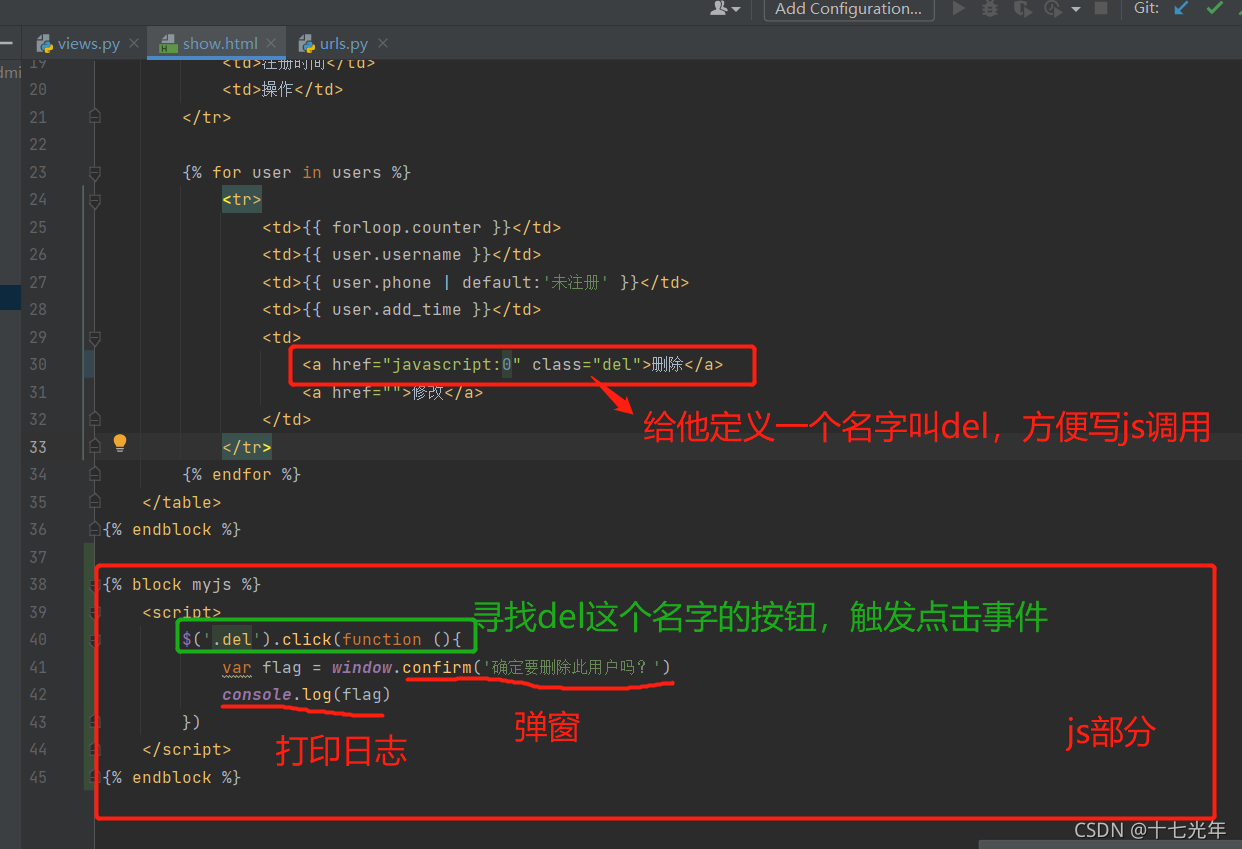Click the empty href anchor on line 31
Image resolution: width=1242 pixels, height=849 pixels.
click(393, 392)
